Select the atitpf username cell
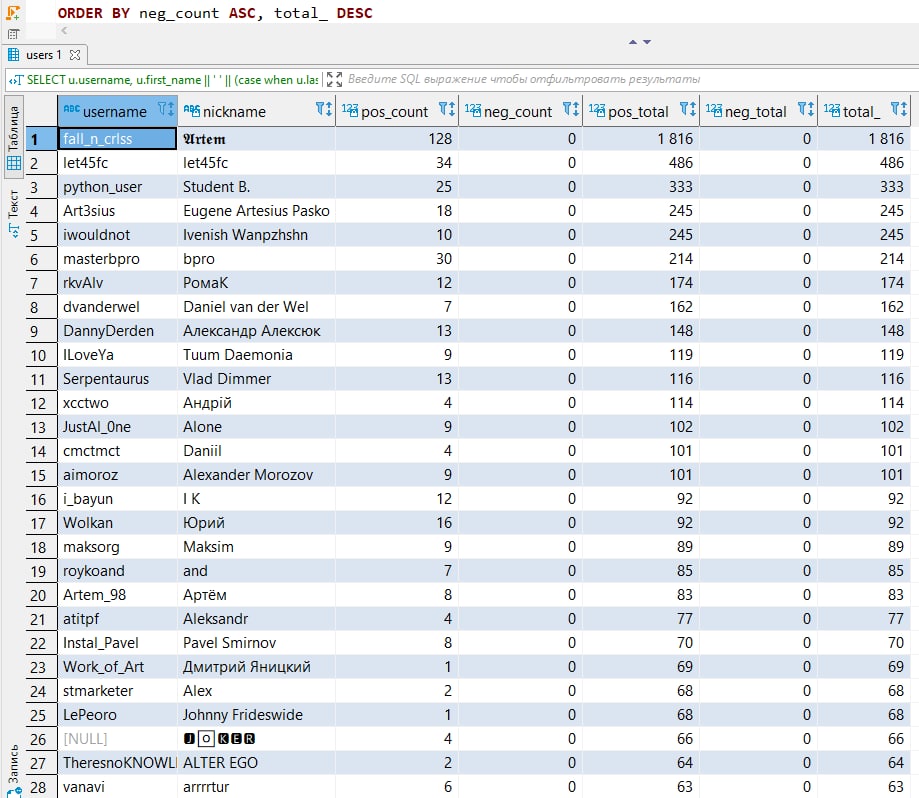Image resolution: width=919 pixels, height=798 pixels. [117, 619]
